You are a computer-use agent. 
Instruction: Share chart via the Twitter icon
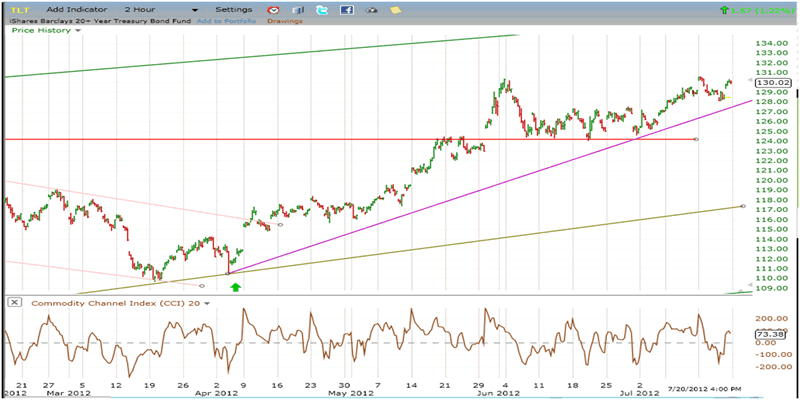[x=322, y=9]
